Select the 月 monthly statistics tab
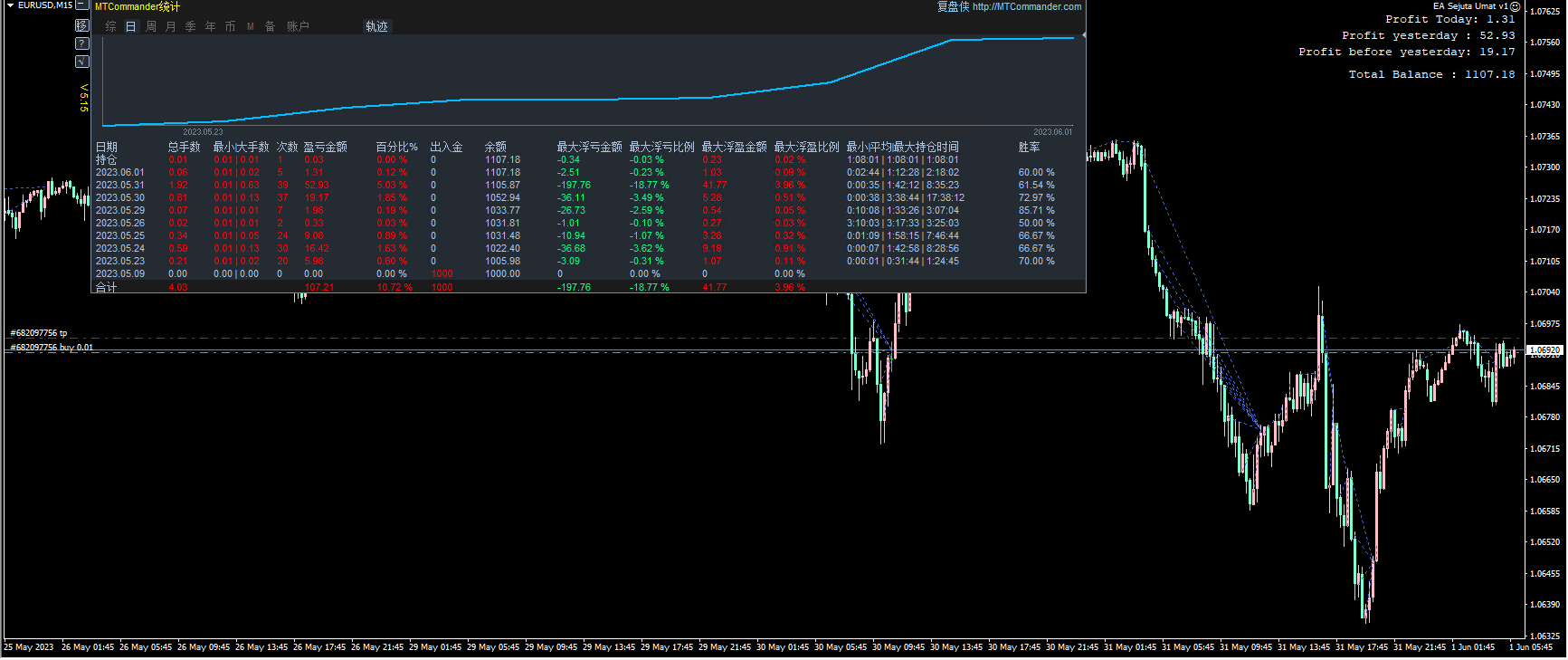 tap(171, 26)
